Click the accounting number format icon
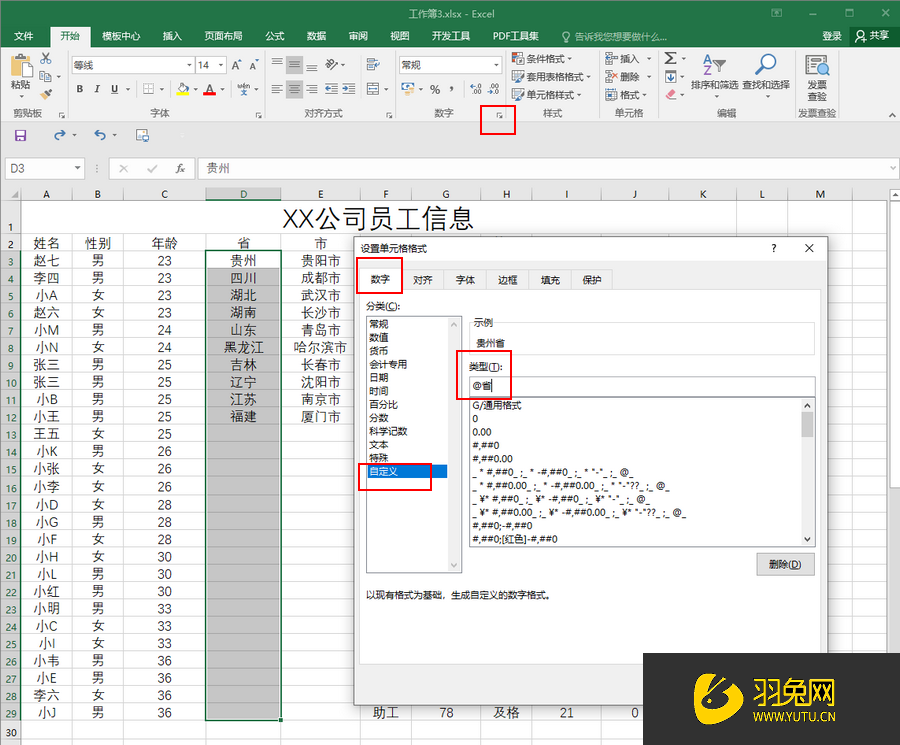This screenshot has height=745, width=900. (408, 89)
